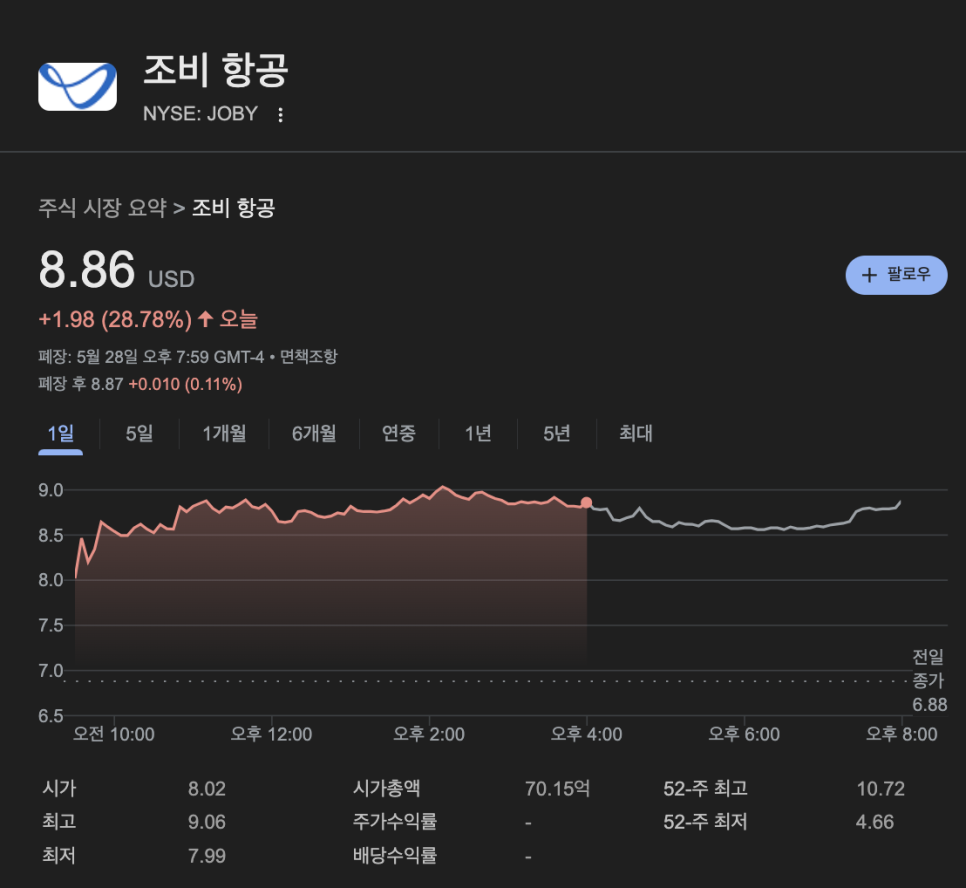Switch to the 5일 chart tab

(x=139, y=434)
